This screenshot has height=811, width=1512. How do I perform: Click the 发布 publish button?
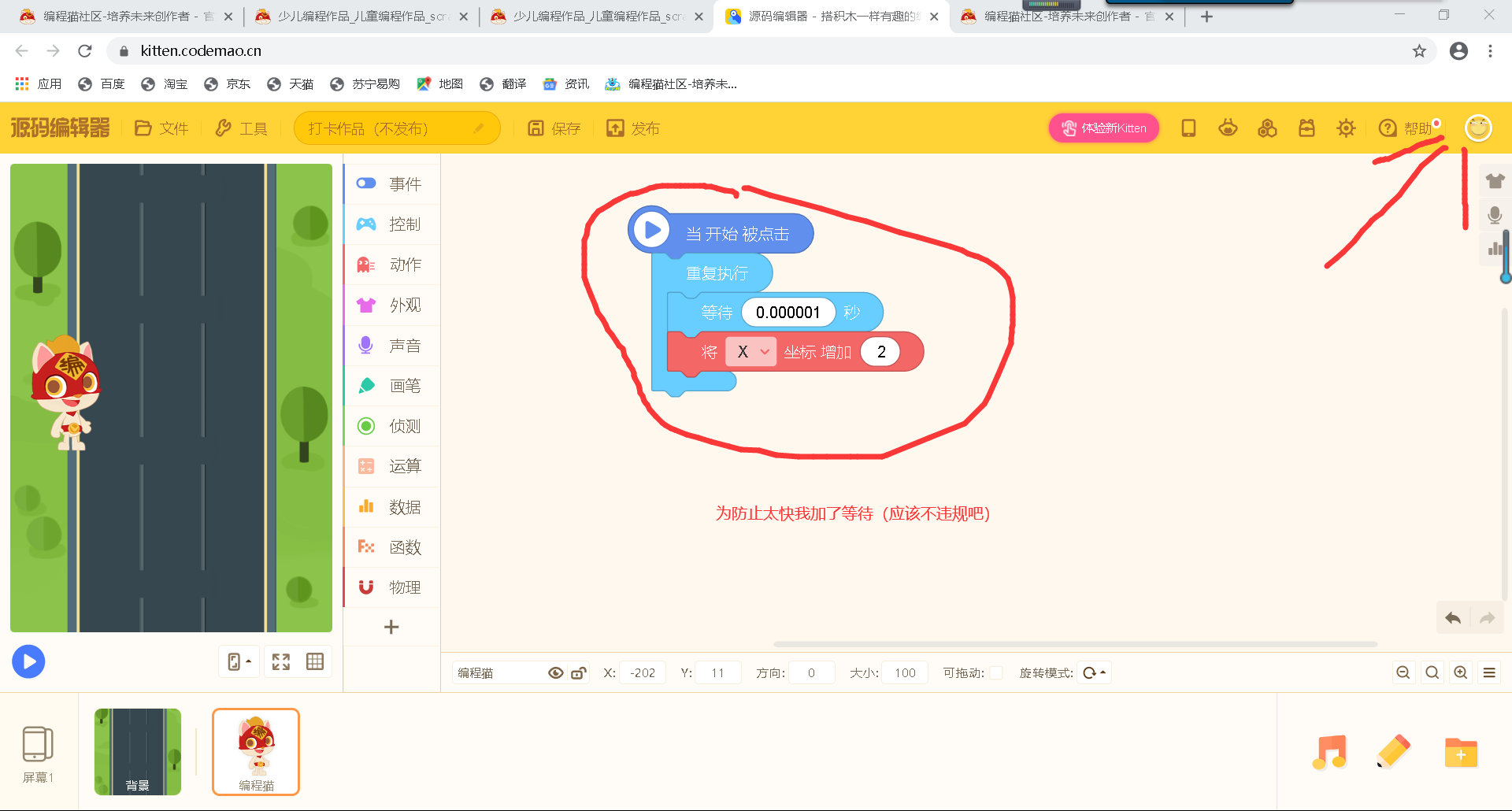point(633,128)
